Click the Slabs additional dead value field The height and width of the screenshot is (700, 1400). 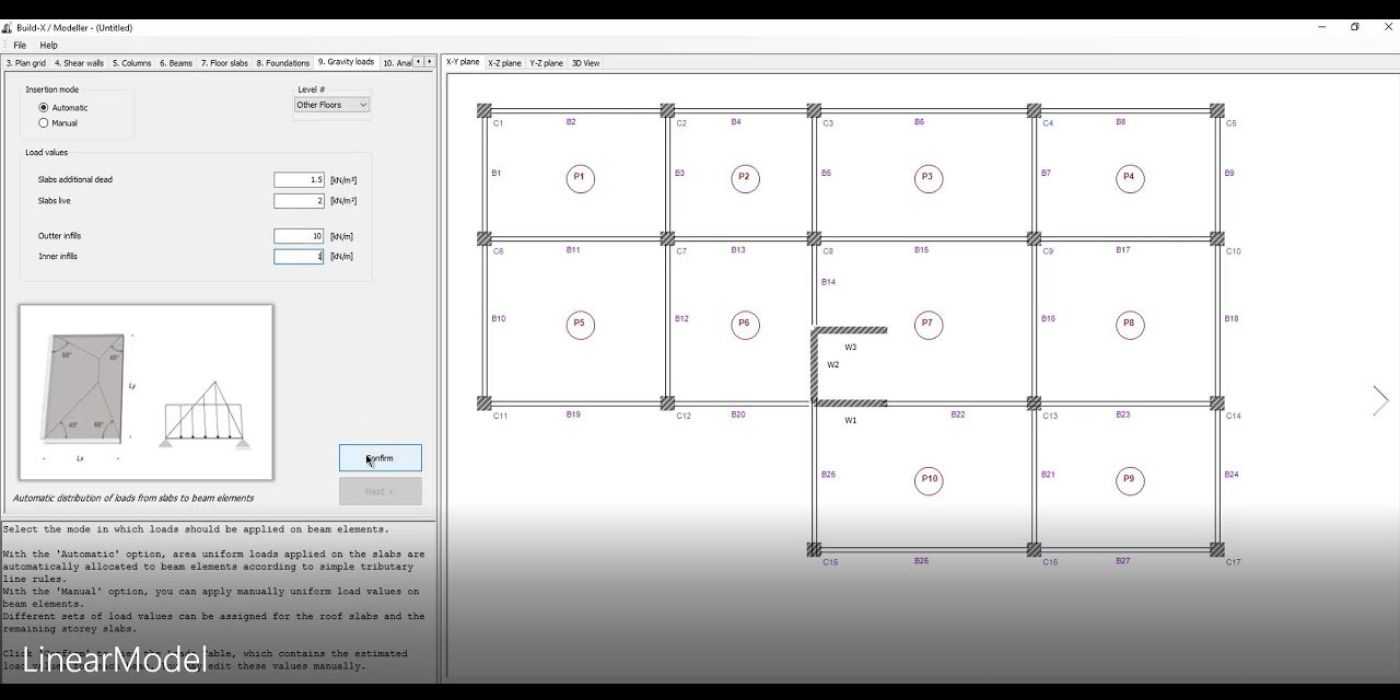tap(299, 180)
